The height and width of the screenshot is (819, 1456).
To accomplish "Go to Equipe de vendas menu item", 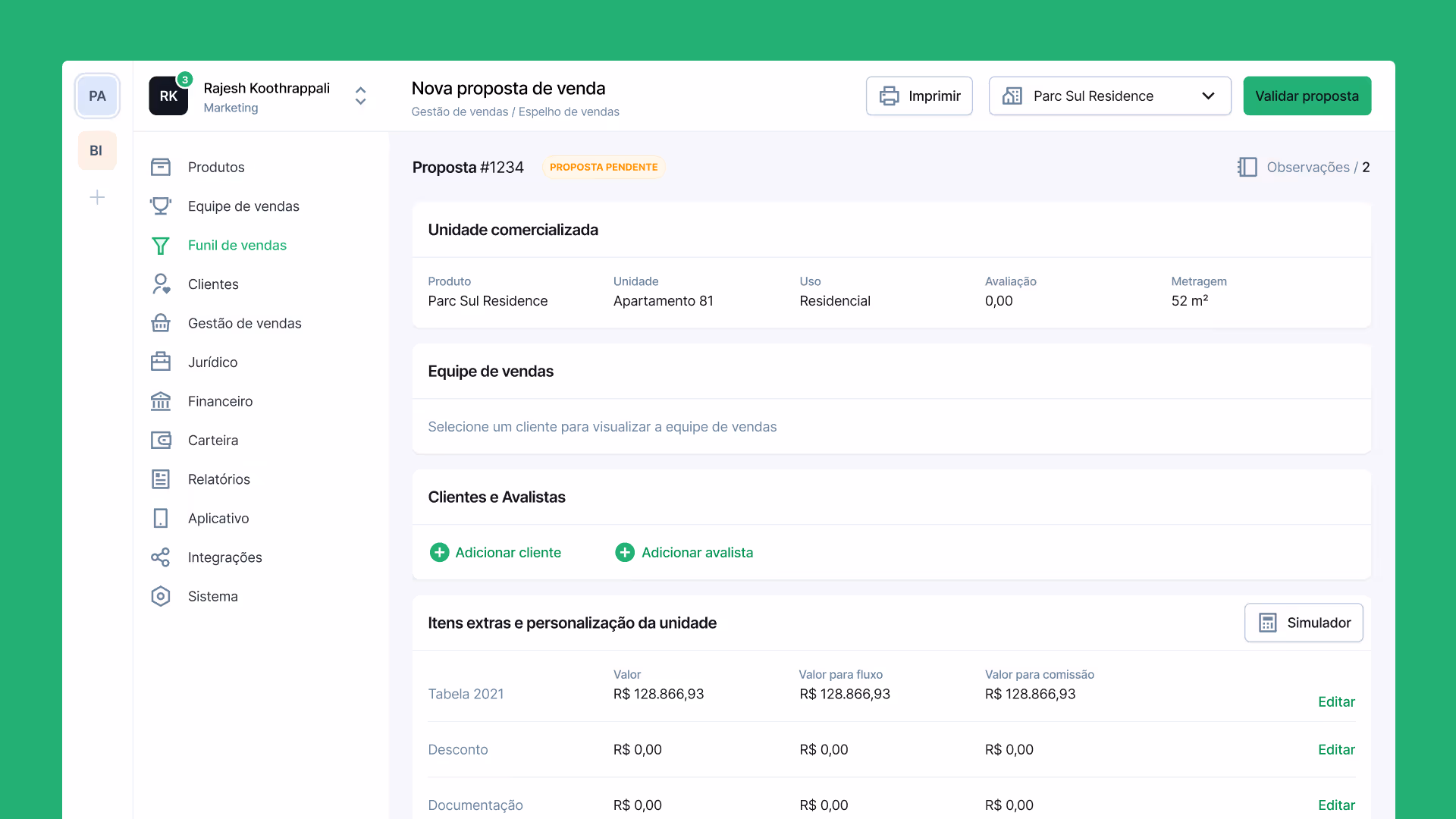I will 243,206.
